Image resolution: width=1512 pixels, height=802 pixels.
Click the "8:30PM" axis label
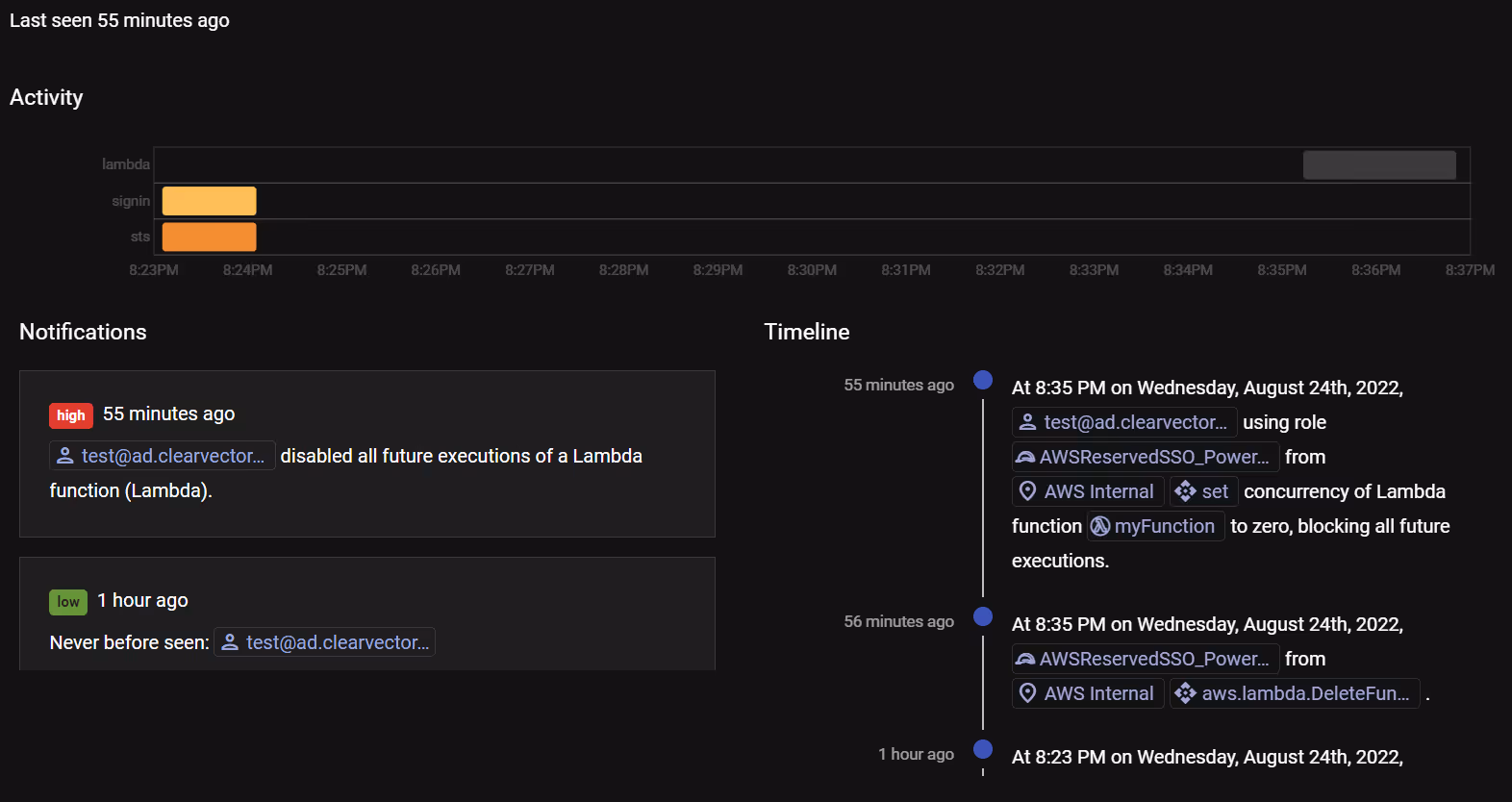(812, 270)
